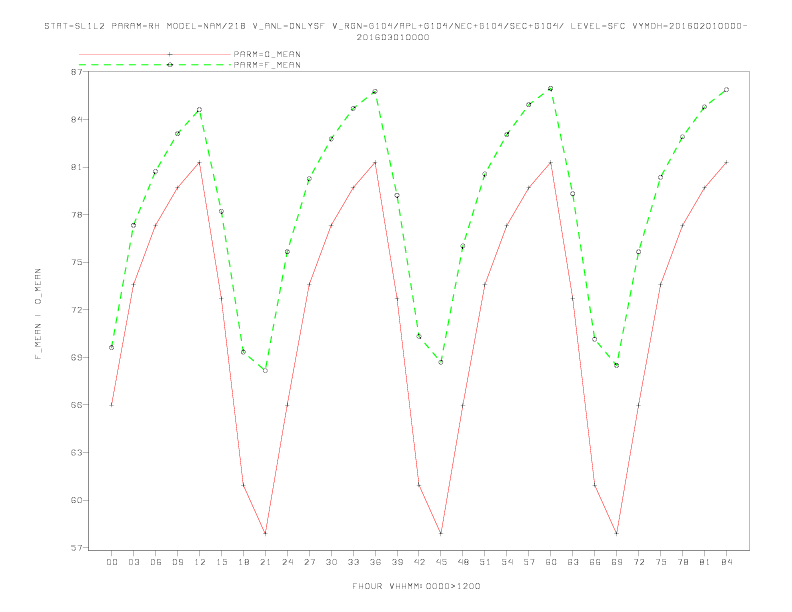This screenshot has width=792, height=612.
Task: Click the y-axis tick value 63
Action: [x=76, y=453]
